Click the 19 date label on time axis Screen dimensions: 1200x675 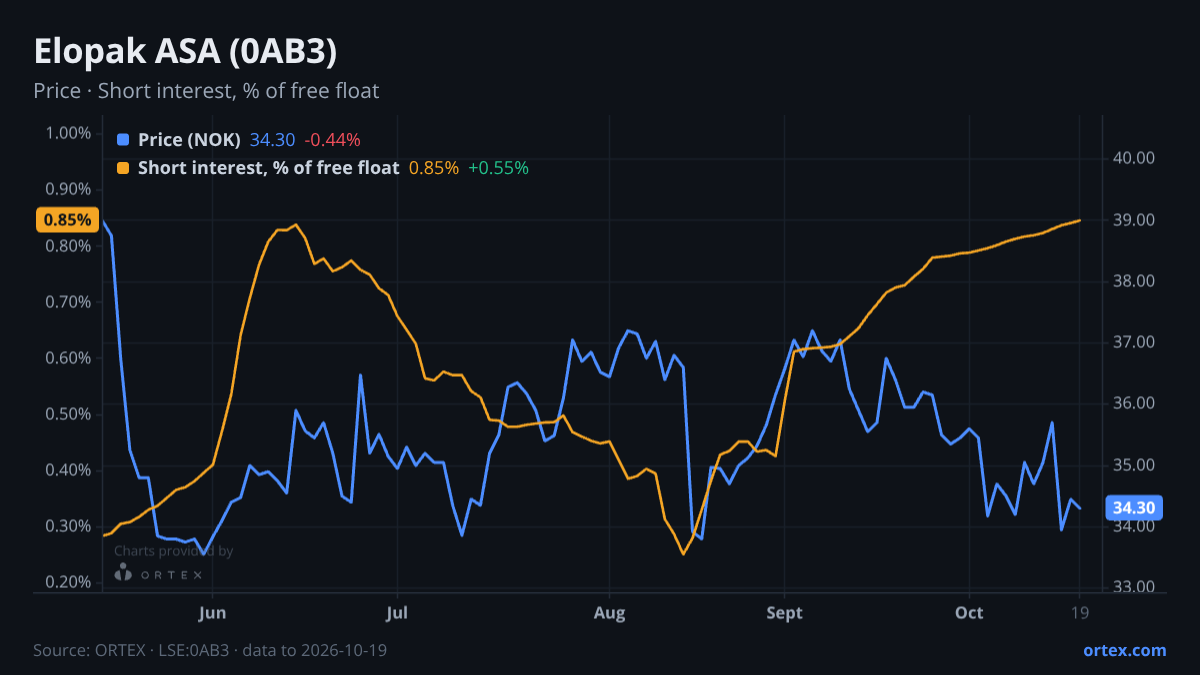coord(1079,613)
